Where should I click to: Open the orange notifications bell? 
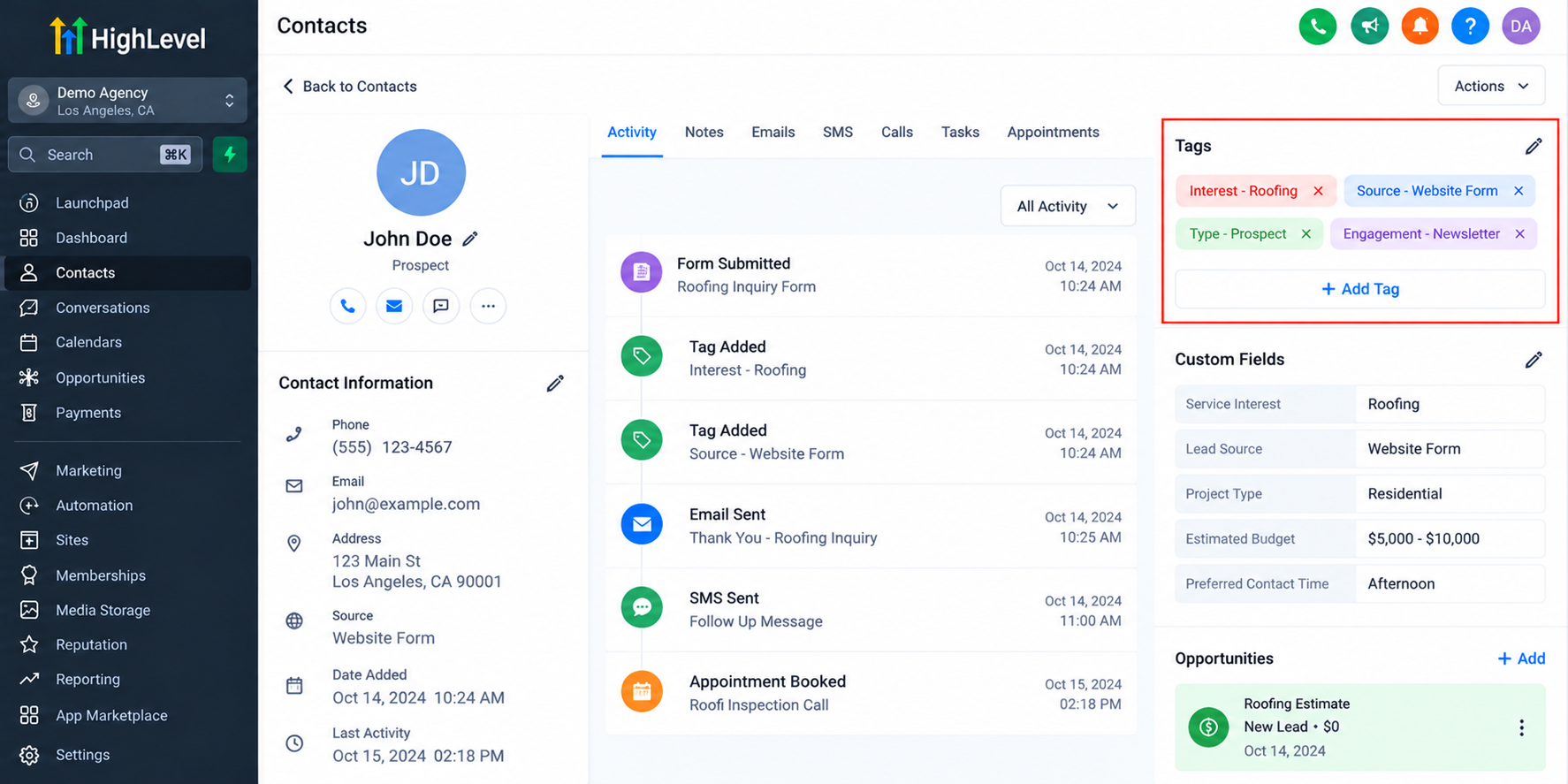1420,27
